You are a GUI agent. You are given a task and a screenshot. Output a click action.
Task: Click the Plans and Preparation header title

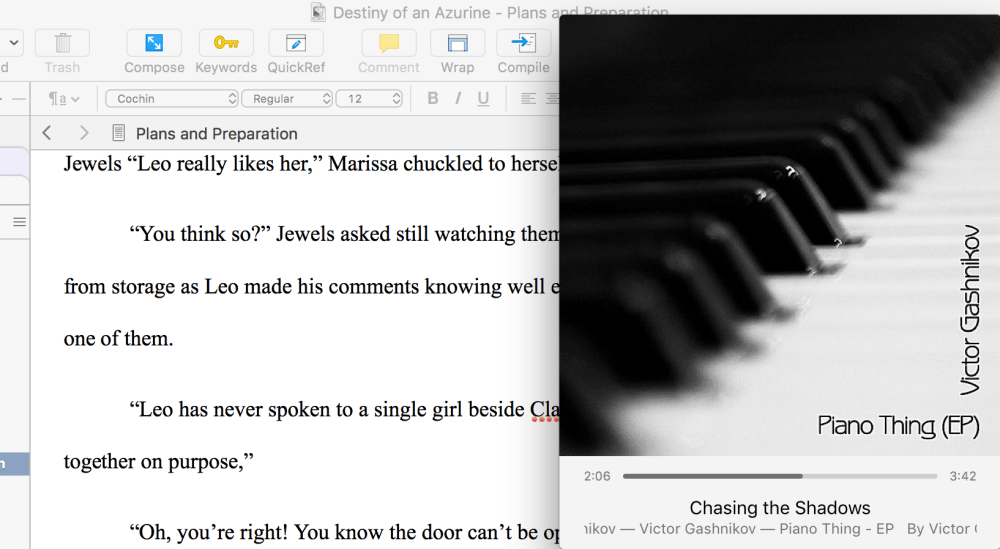pyautogui.click(x=217, y=134)
